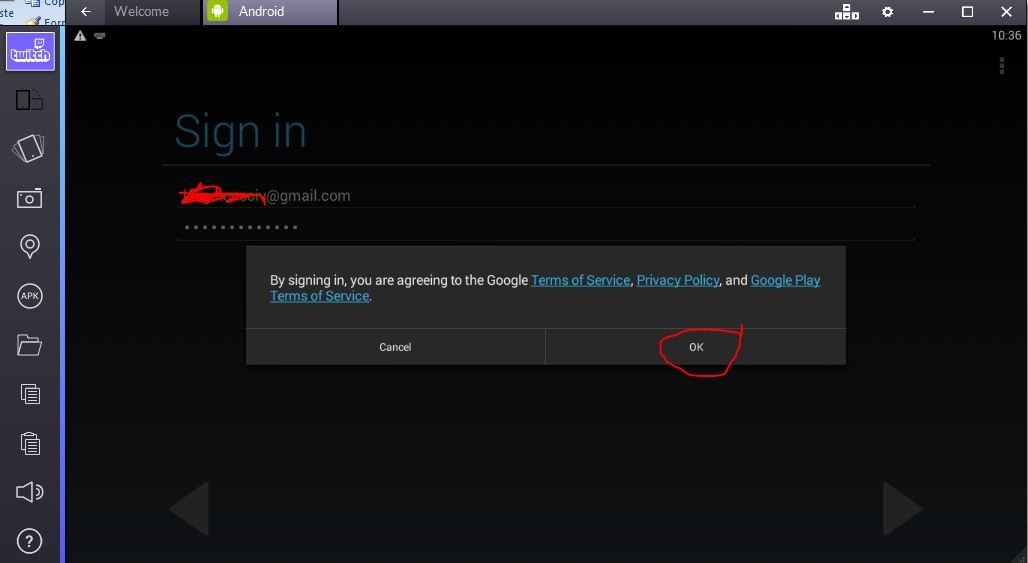Click the 10:36 clock in status bar
Viewport: 1028px width, 563px height.
pyautogui.click(x=1006, y=35)
